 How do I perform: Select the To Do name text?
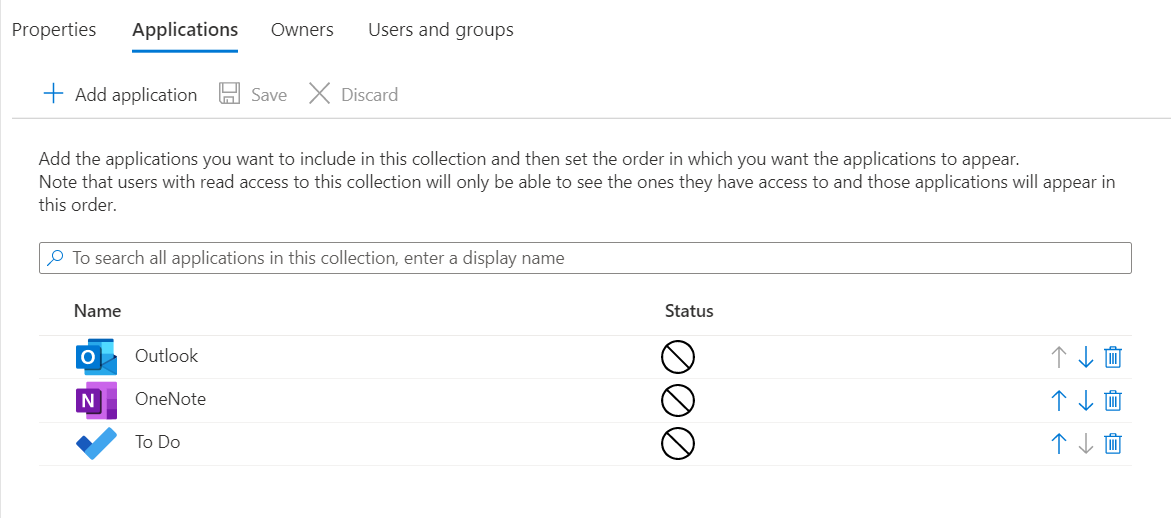[x=158, y=442]
